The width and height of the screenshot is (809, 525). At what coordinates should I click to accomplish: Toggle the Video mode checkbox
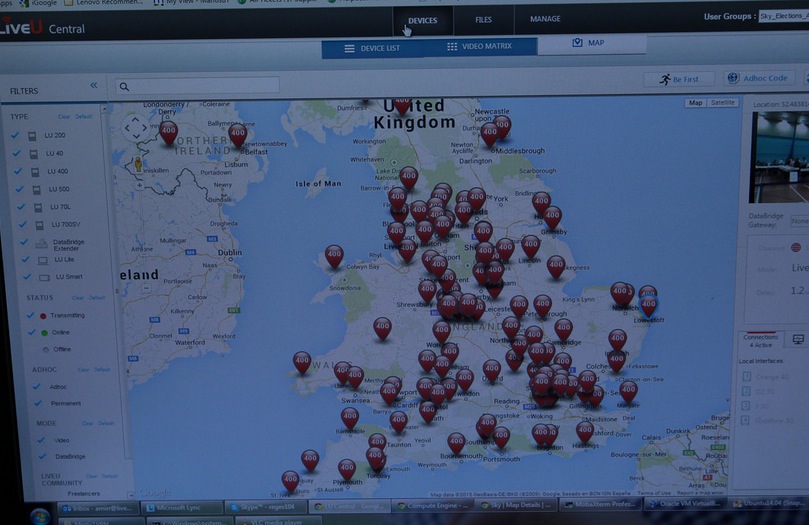point(41,440)
